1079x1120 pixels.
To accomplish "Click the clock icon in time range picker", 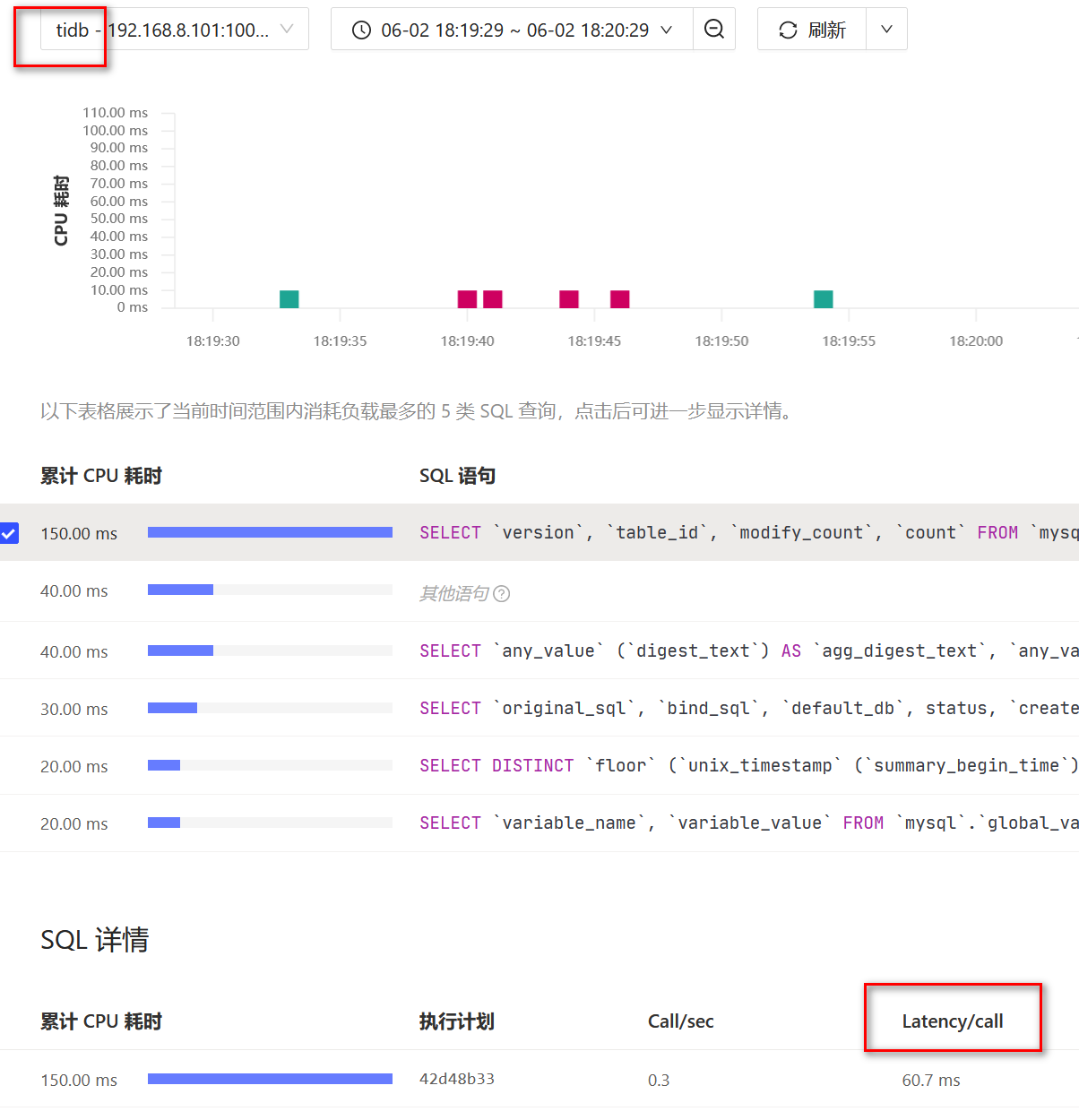I will (x=361, y=30).
